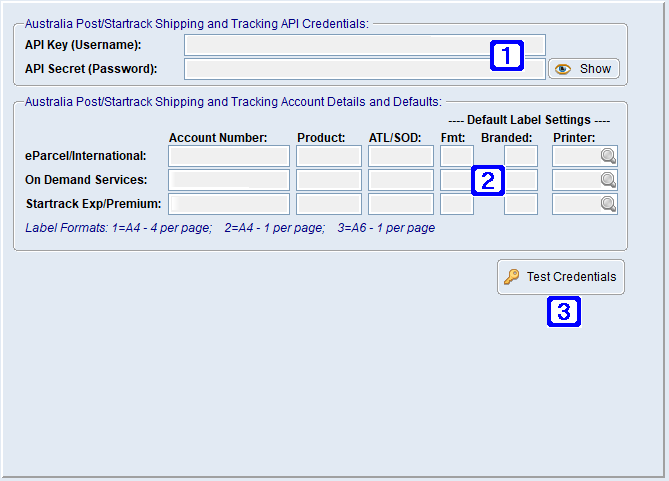Click On Demand Services ATL/SOD field
The width and height of the screenshot is (669, 481).
pos(401,180)
